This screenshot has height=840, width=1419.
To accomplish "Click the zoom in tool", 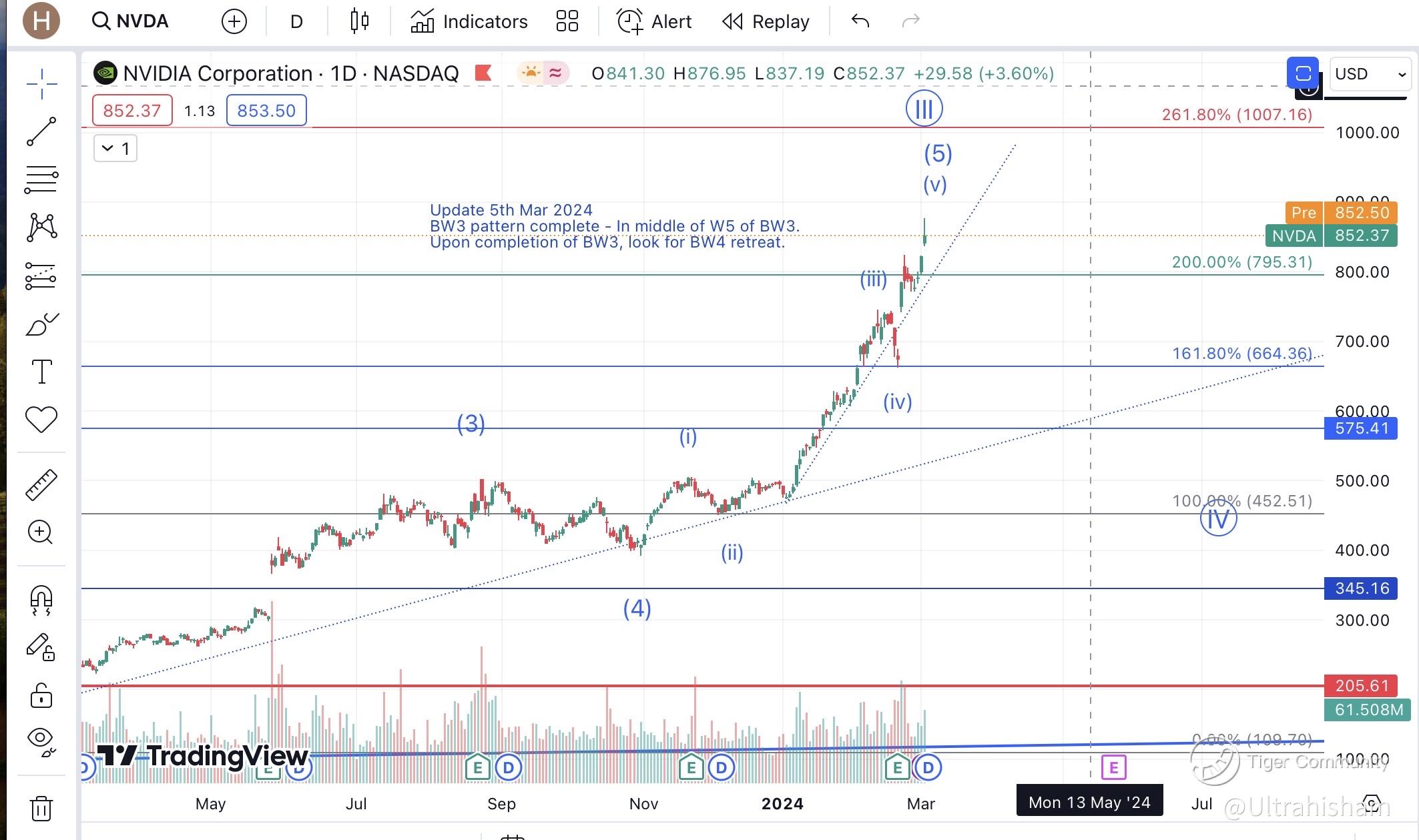I will click(41, 532).
